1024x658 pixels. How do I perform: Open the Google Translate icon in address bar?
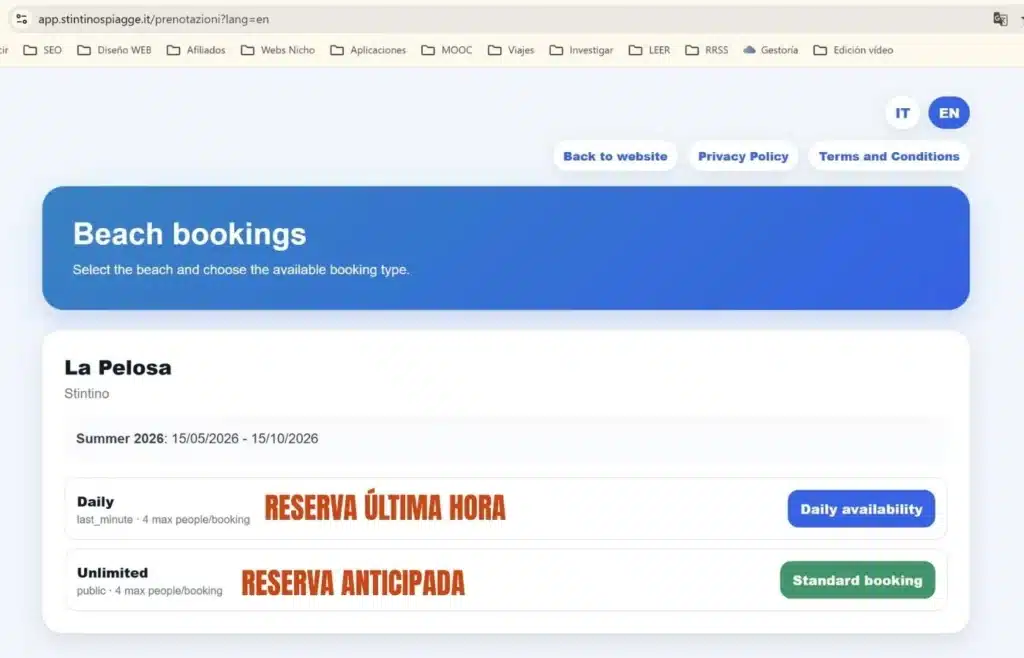point(1000,19)
